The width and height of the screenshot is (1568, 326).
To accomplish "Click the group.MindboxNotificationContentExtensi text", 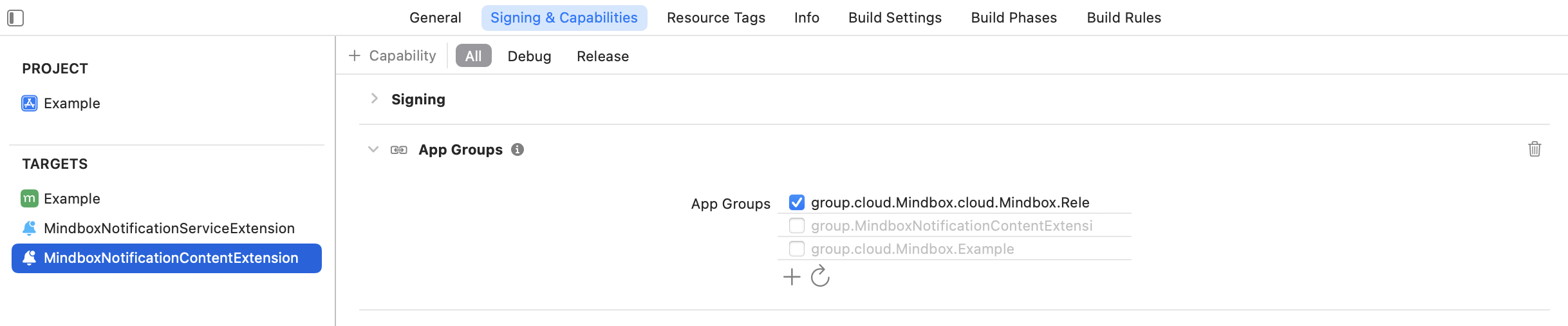I will click(x=952, y=225).
